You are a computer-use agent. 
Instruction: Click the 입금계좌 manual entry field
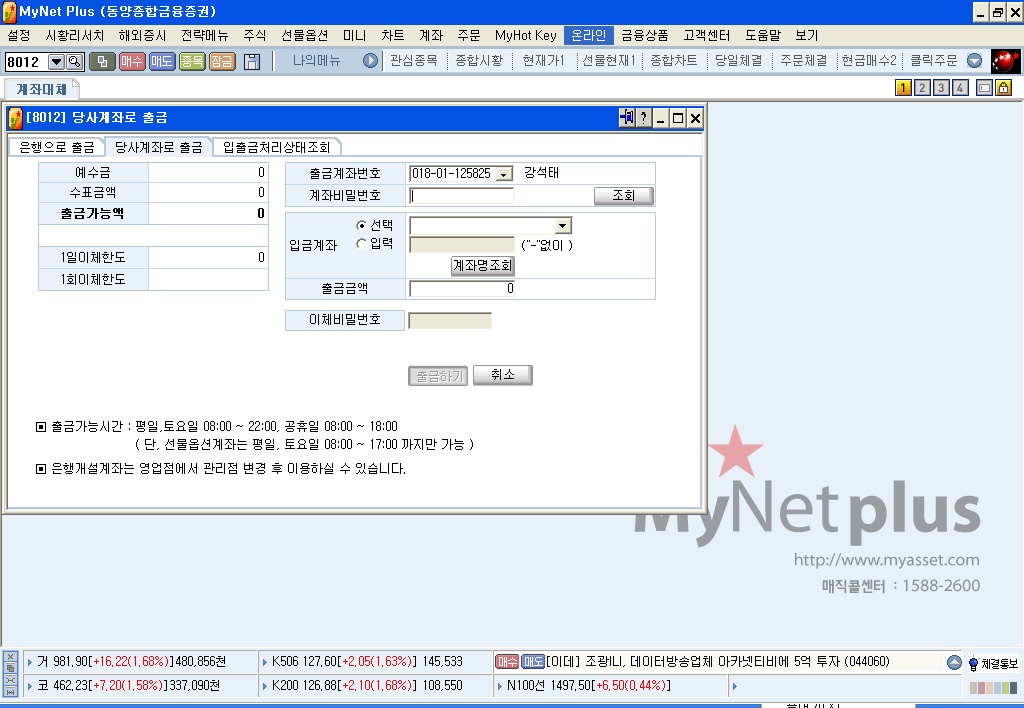pyautogui.click(x=462, y=245)
